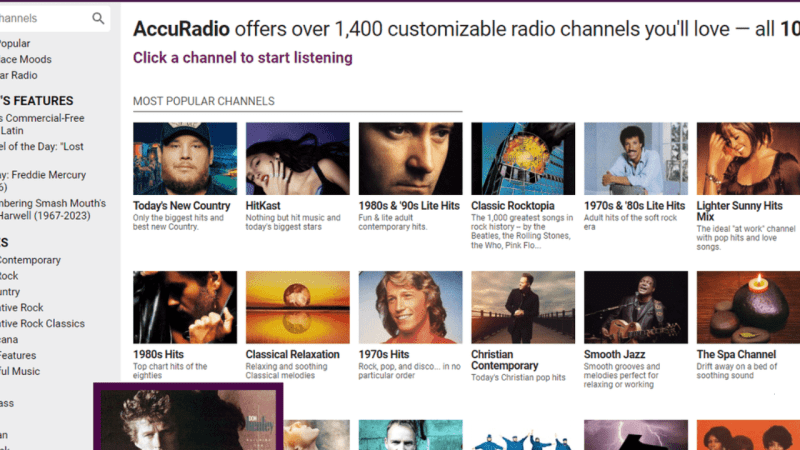
Task: Open the Freddie Mercury feature link
Action: [x=43, y=181]
